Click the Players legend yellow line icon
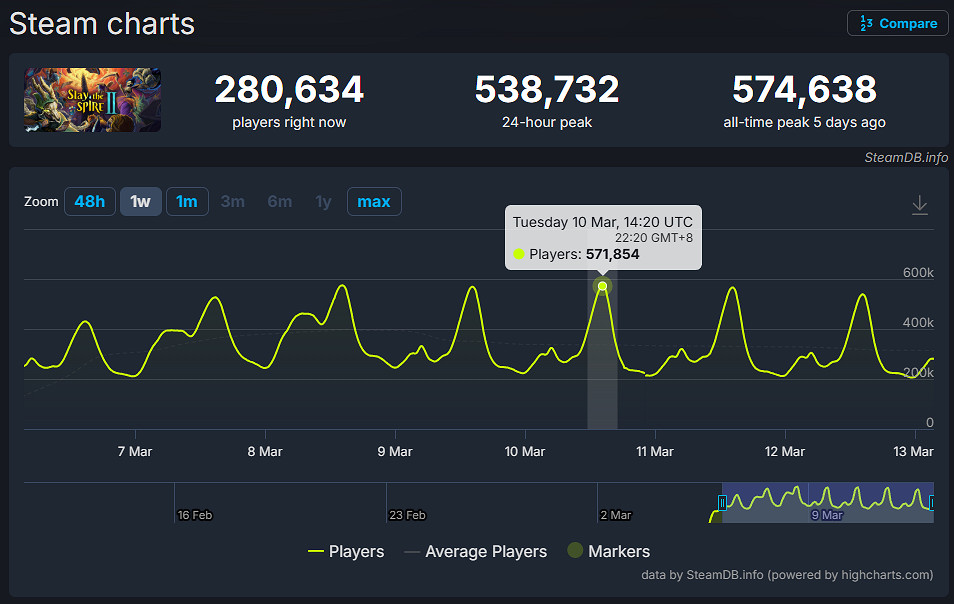Screen dimensions: 954x604 click(x=316, y=552)
